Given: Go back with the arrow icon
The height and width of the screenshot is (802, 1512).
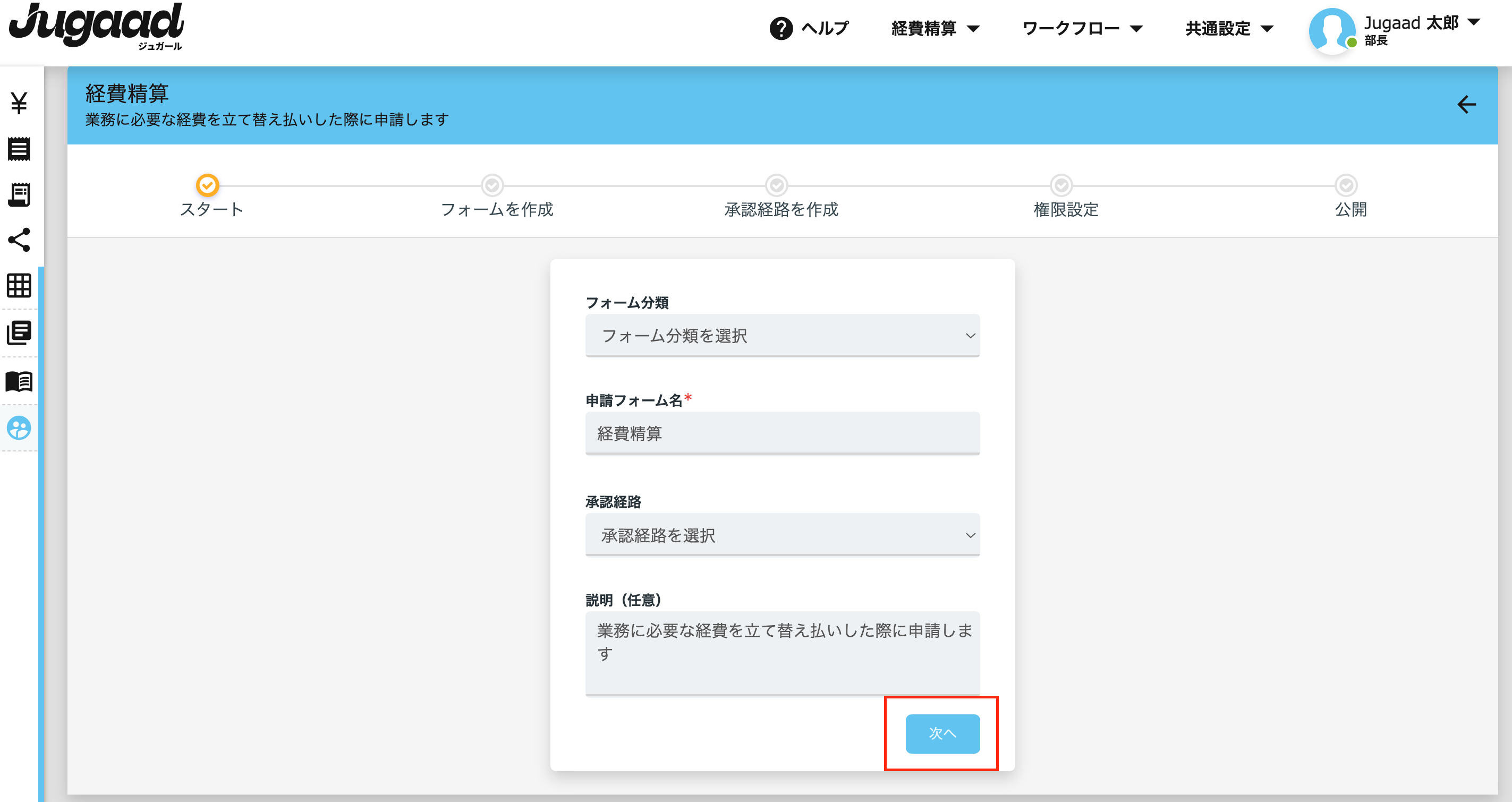Looking at the screenshot, I should tap(1466, 105).
